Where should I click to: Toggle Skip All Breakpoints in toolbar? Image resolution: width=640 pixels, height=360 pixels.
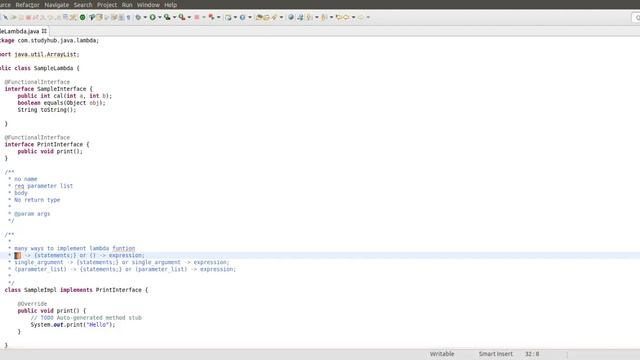pos(5,17)
